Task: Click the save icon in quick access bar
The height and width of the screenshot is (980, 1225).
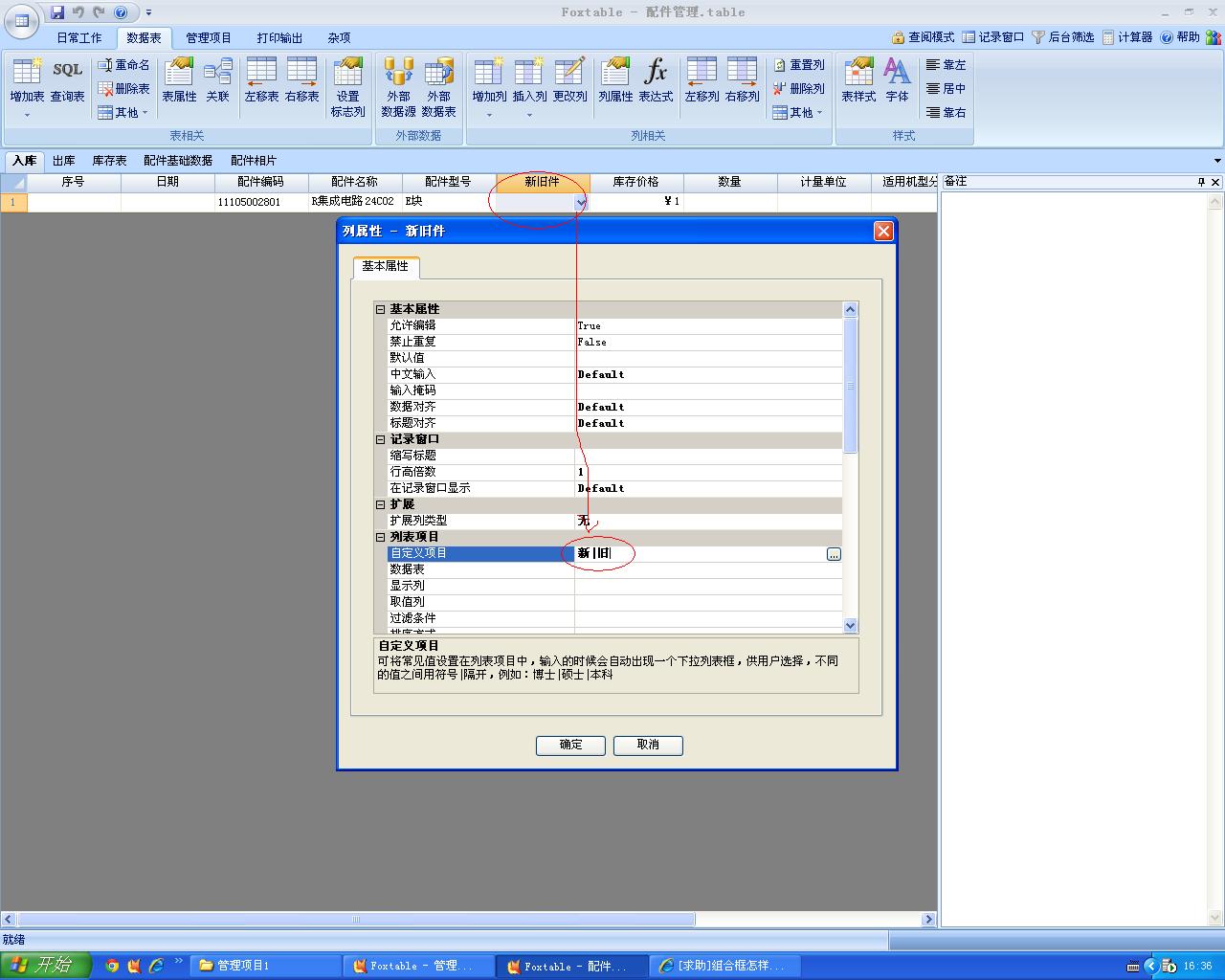Action: (x=57, y=12)
